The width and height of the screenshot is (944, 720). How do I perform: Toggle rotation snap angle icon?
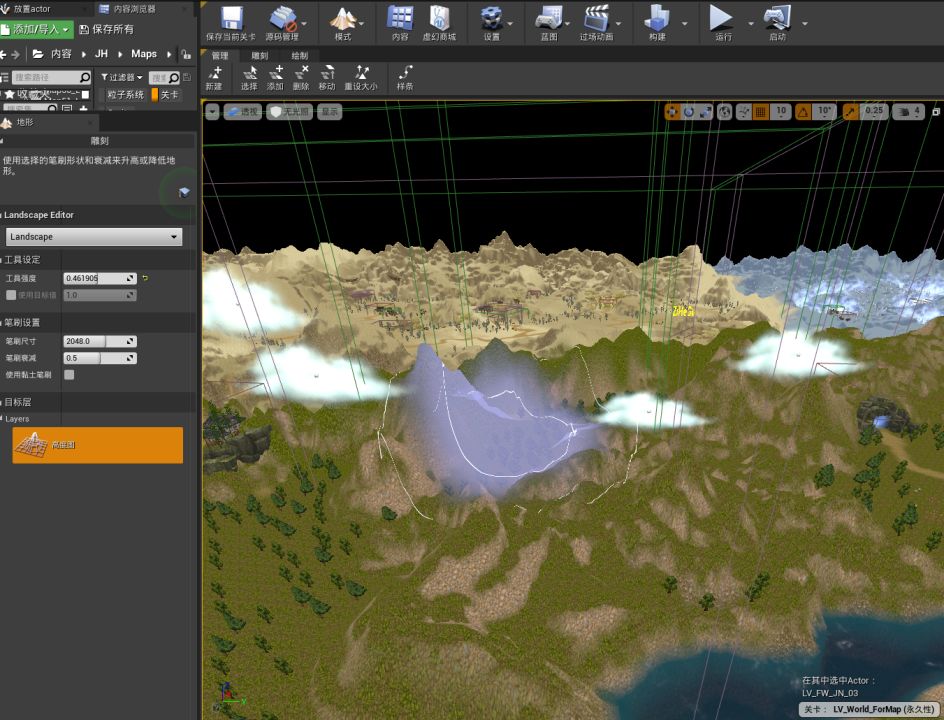coord(802,112)
